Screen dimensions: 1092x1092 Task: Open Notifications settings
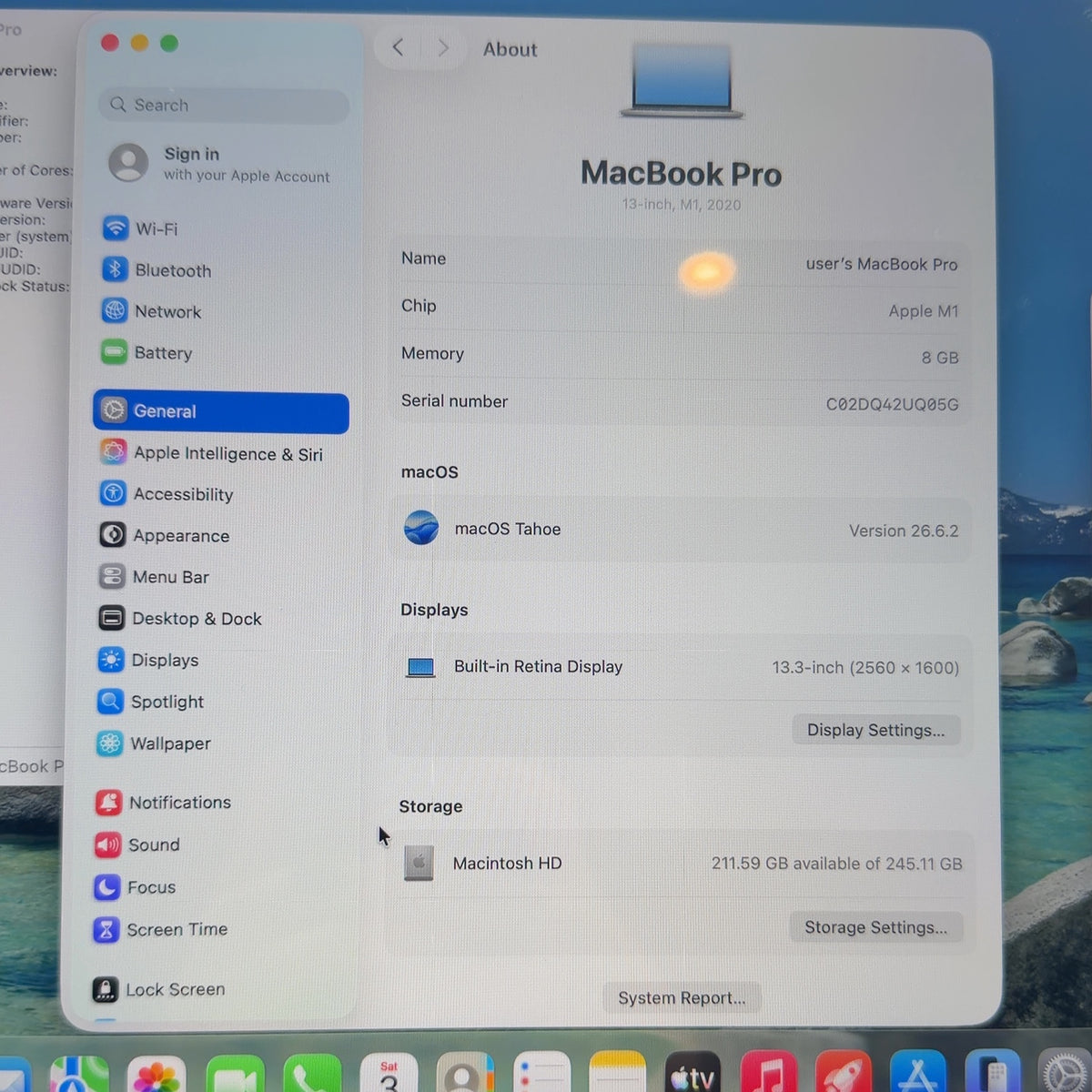point(164,803)
